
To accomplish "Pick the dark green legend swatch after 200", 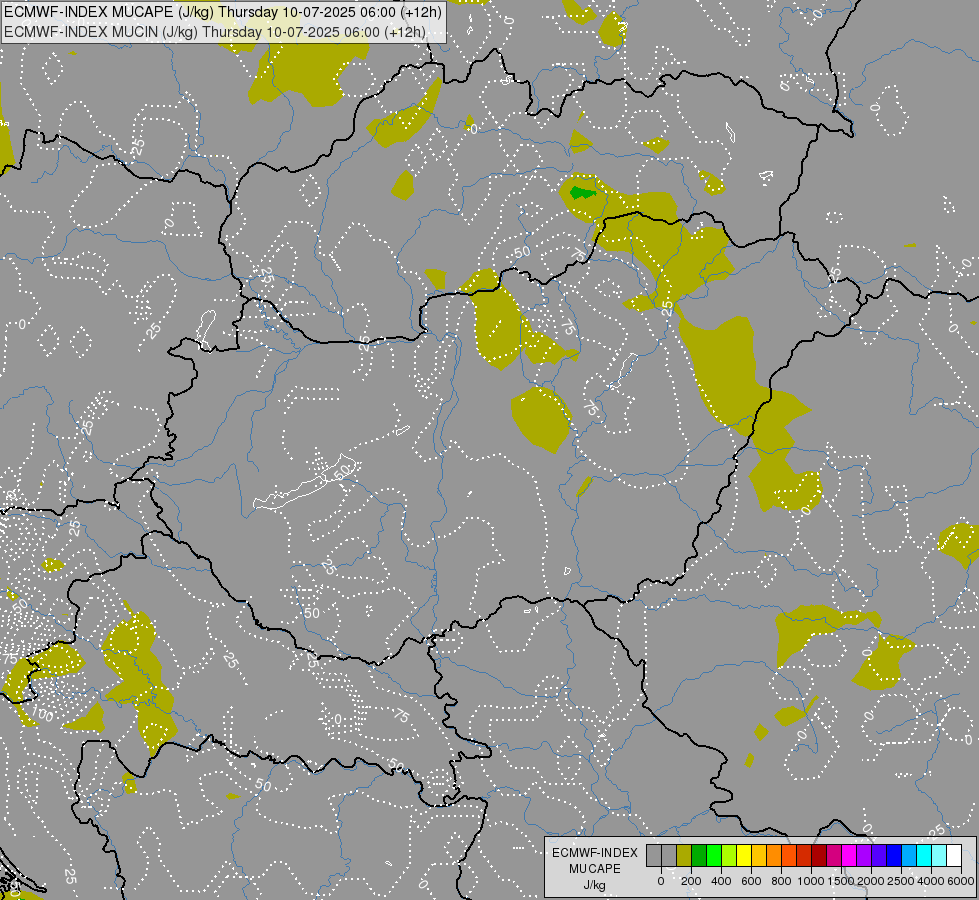I will tap(699, 856).
